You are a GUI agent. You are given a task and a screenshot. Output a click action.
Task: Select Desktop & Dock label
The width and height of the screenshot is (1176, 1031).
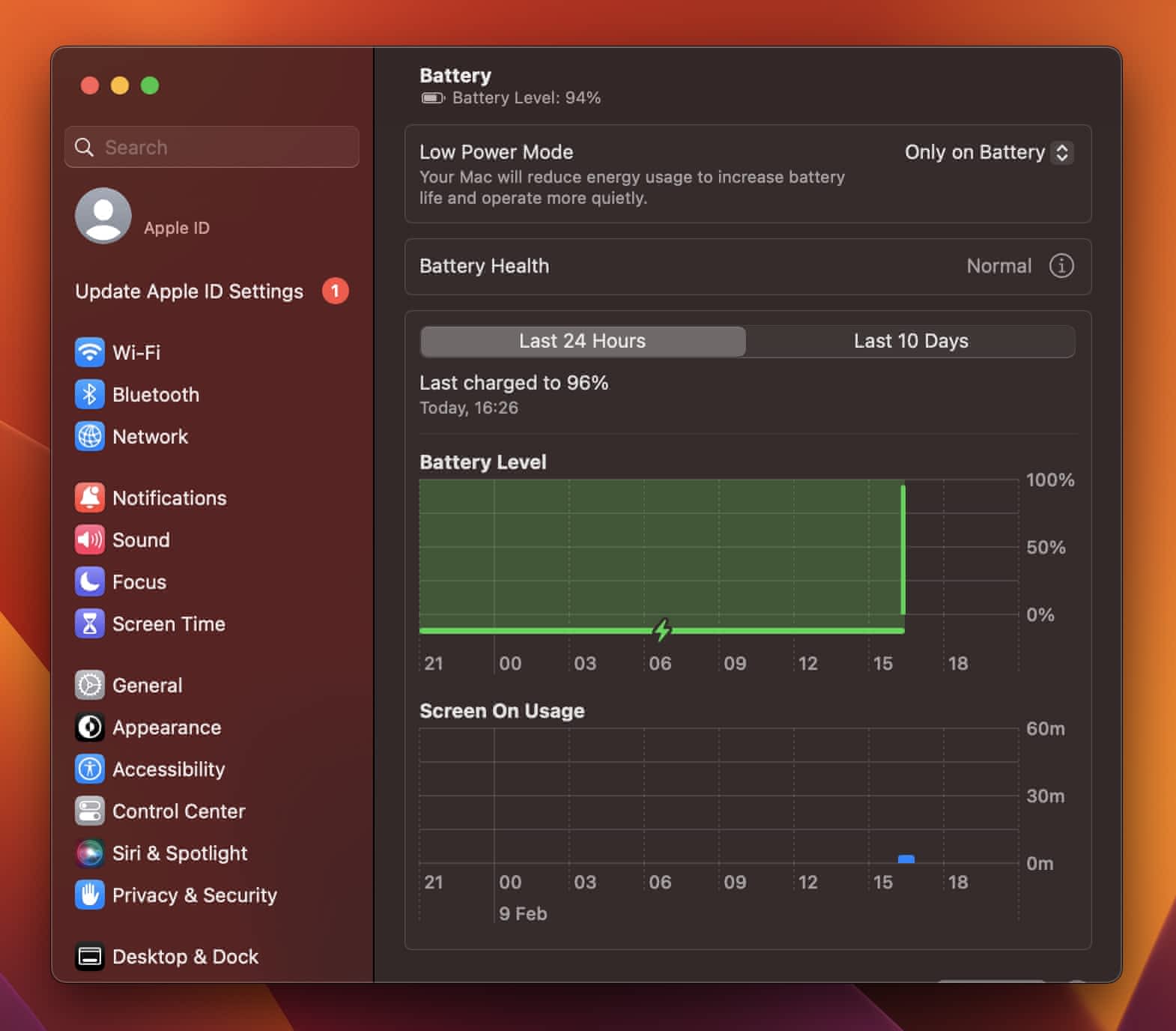[185, 956]
